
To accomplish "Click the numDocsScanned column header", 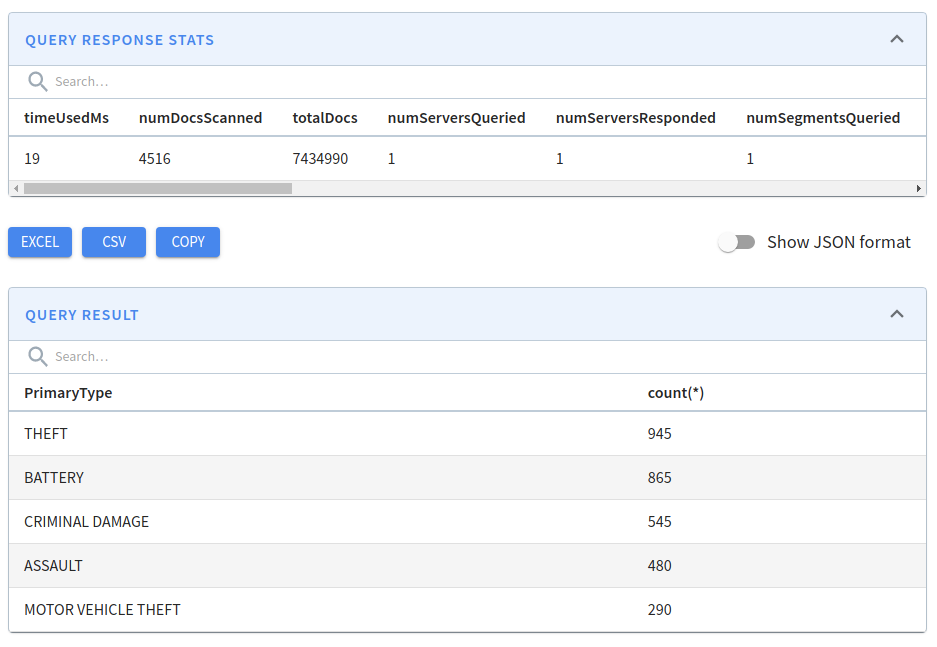I will pyautogui.click(x=200, y=118).
